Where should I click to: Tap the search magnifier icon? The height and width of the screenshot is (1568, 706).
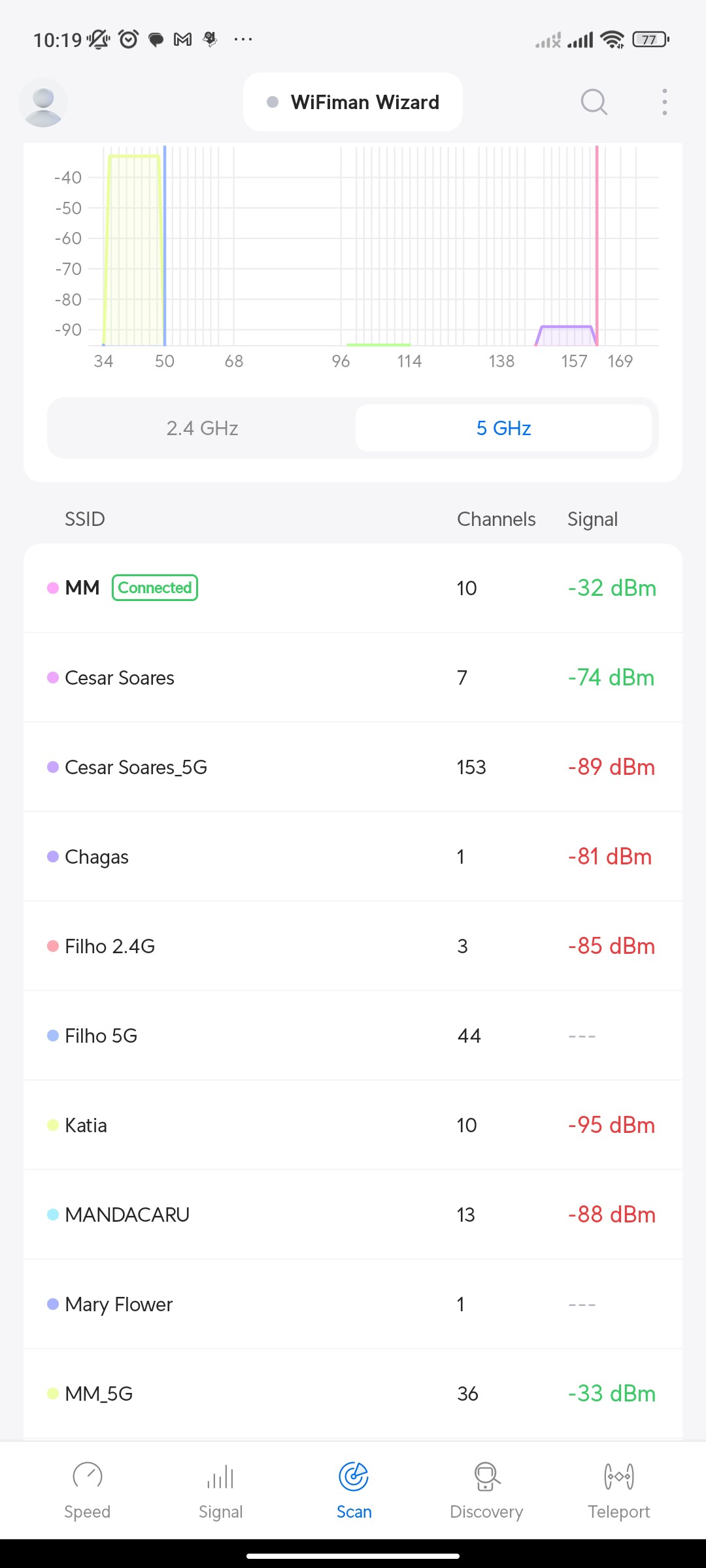point(594,102)
